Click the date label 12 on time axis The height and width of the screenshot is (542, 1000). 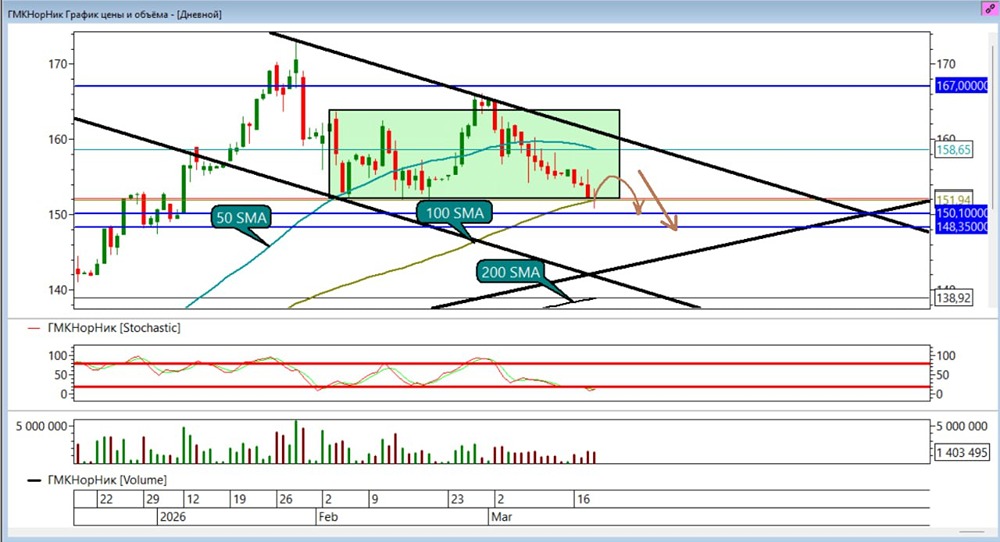(193, 499)
